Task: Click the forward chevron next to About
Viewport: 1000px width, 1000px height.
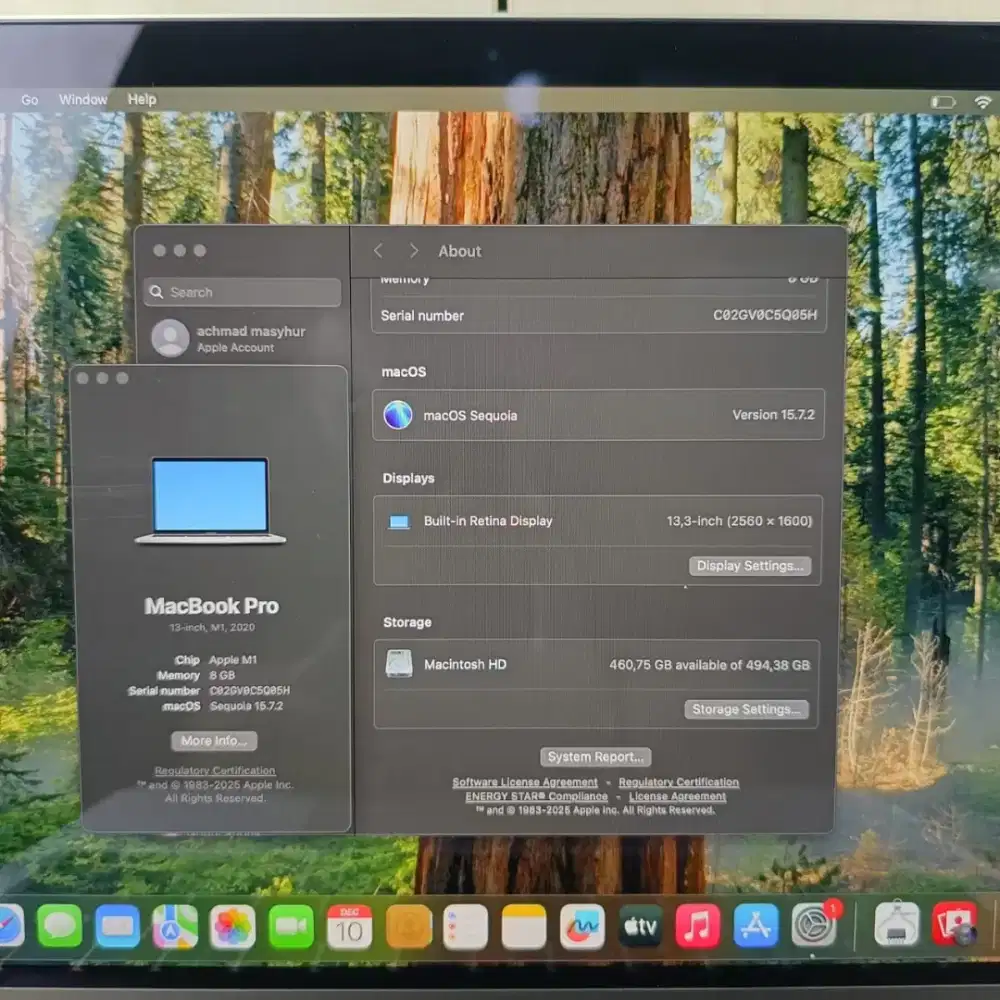Action: [x=413, y=251]
